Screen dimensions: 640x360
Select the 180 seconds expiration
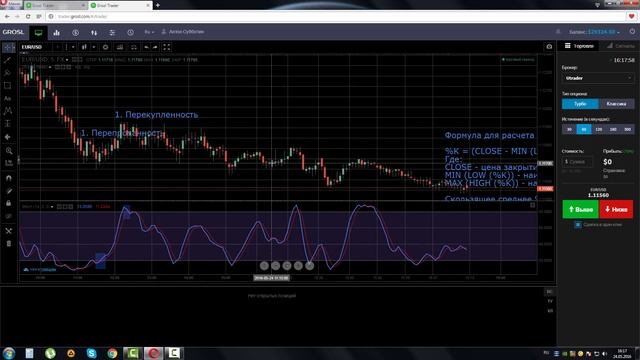(613, 129)
